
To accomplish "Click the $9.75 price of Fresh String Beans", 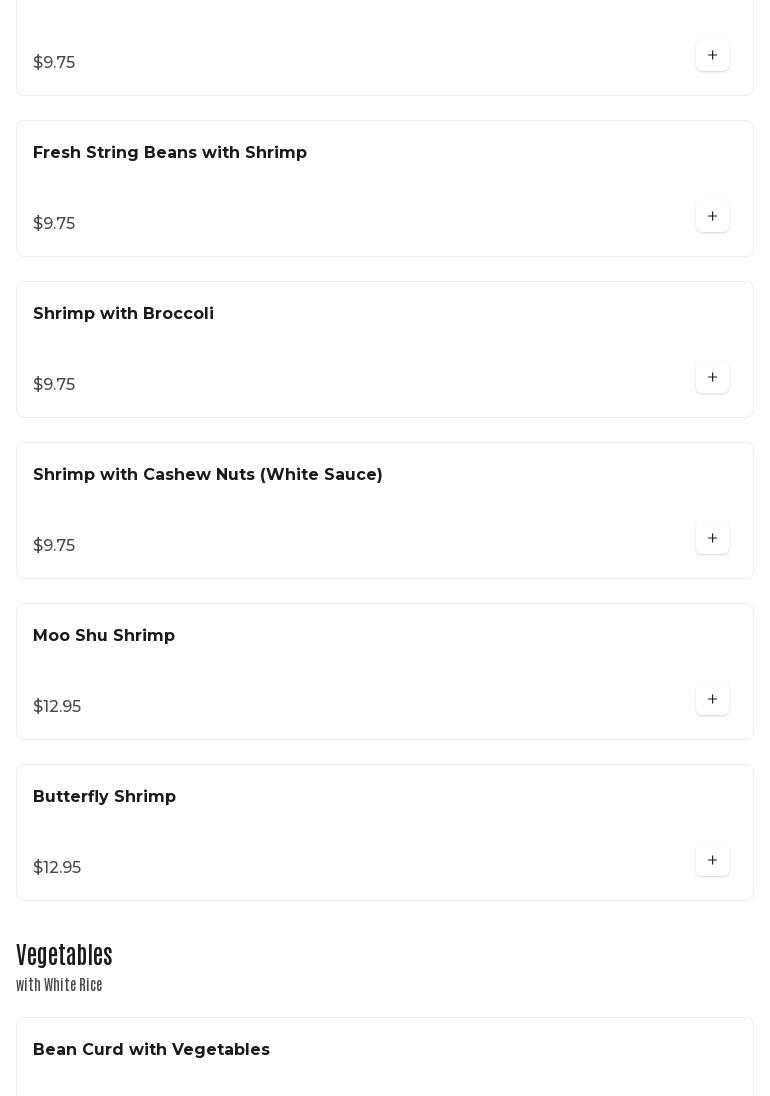I will coord(54,224).
